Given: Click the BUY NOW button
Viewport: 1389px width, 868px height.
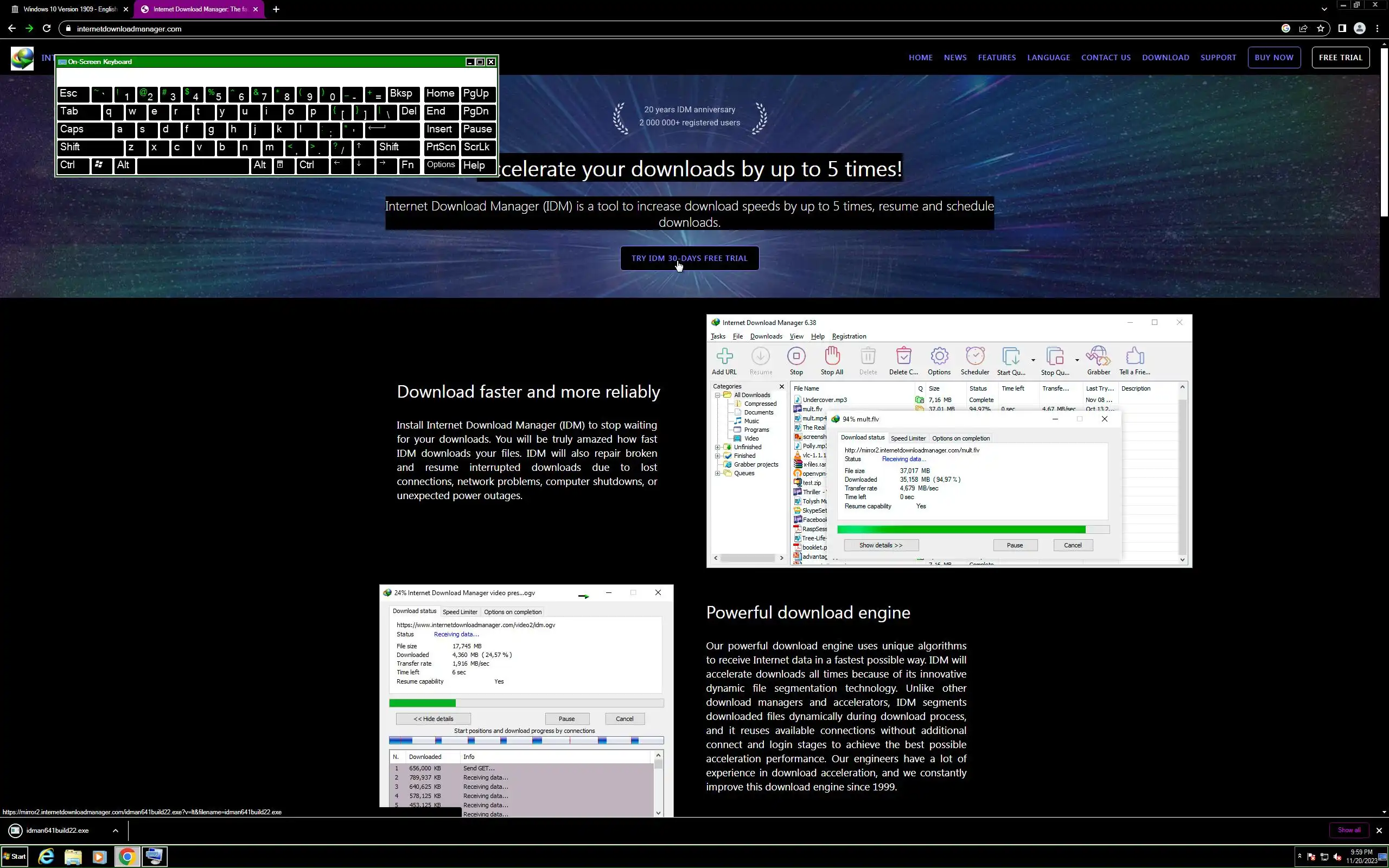Looking at the screenshot, I should point(1273,58).
